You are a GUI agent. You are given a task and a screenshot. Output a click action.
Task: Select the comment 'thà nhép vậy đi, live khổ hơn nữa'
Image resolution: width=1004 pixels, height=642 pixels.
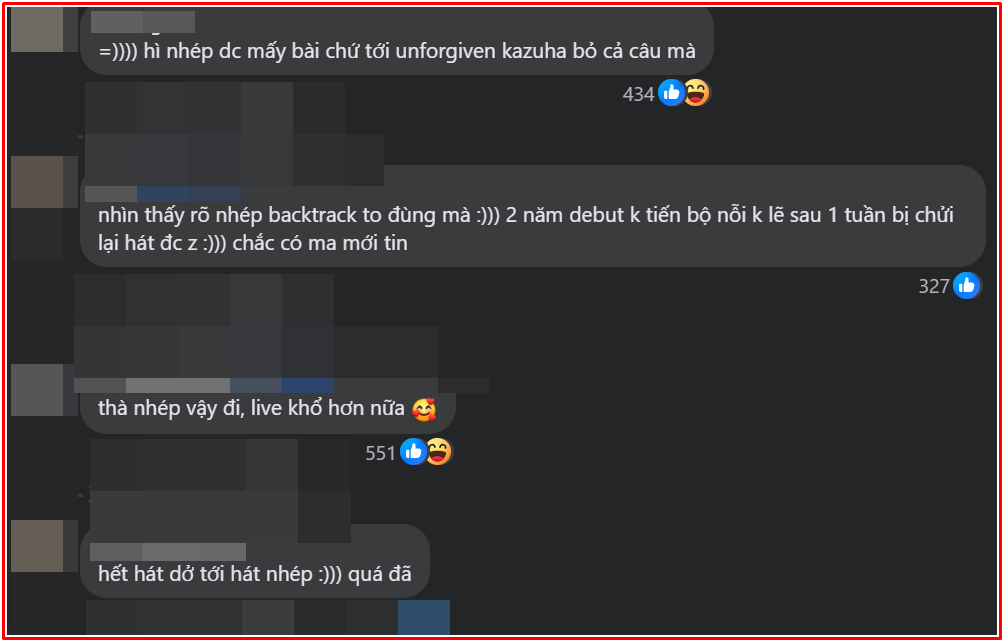pyautogui.click(x=267, y=409)
